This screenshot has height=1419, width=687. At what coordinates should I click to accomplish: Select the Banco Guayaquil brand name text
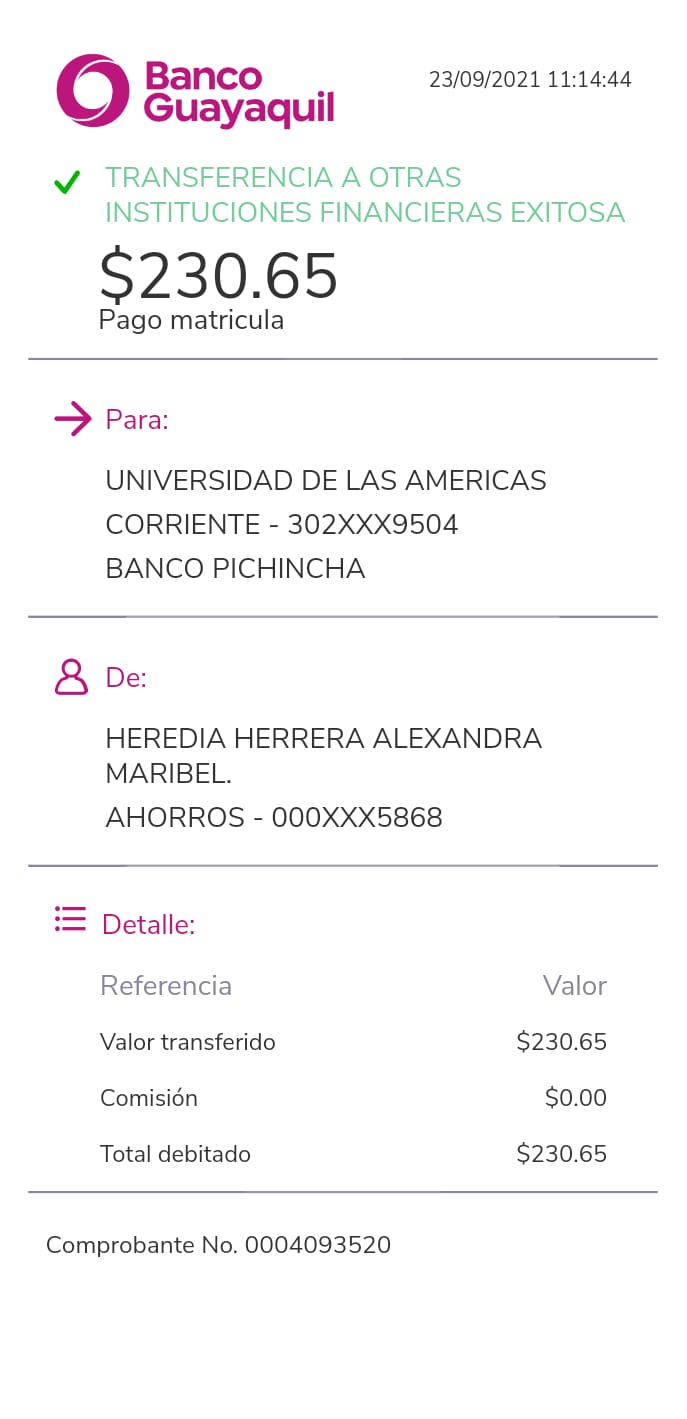(239, 94)
